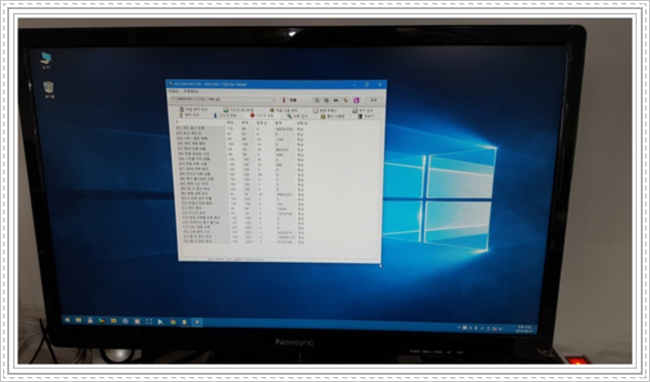Open the Random Access tab

coord(325,110)
